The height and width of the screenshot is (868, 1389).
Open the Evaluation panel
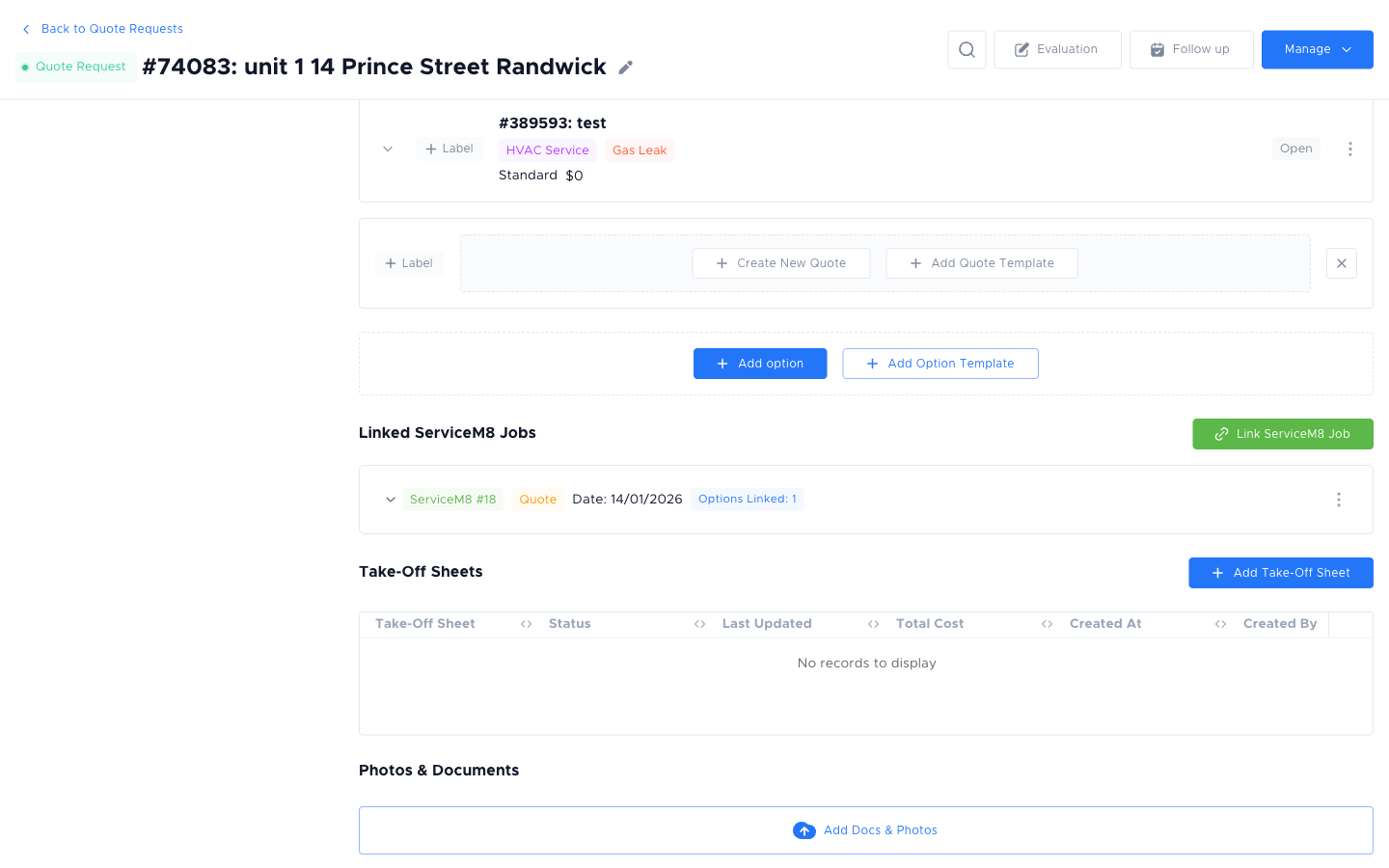pos(1057,49)
